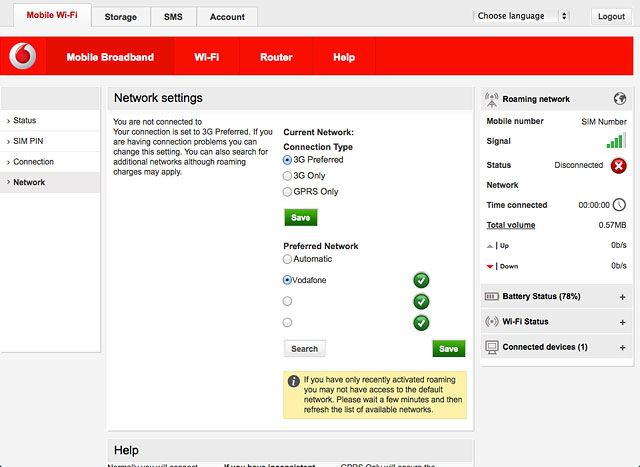Open the Choose language dropdown
The height and width of the screenshot is (467, 640).
point(521,16)
